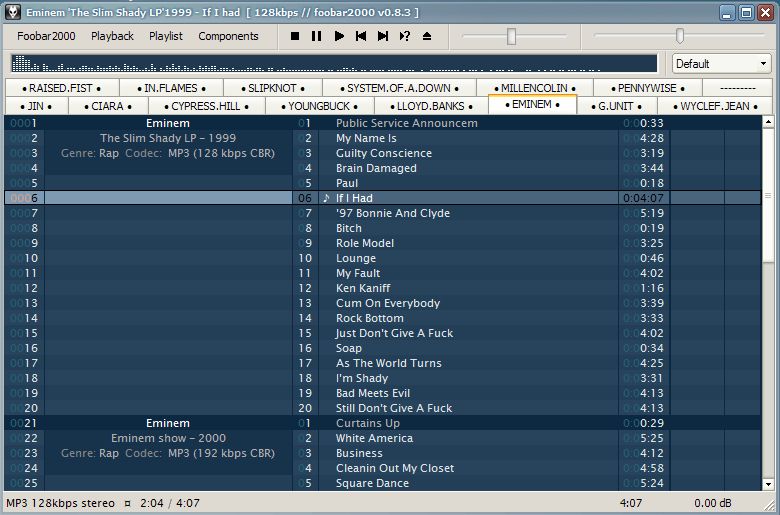Open the Playlist menu
780x515 pixels.
click(166, 36)
